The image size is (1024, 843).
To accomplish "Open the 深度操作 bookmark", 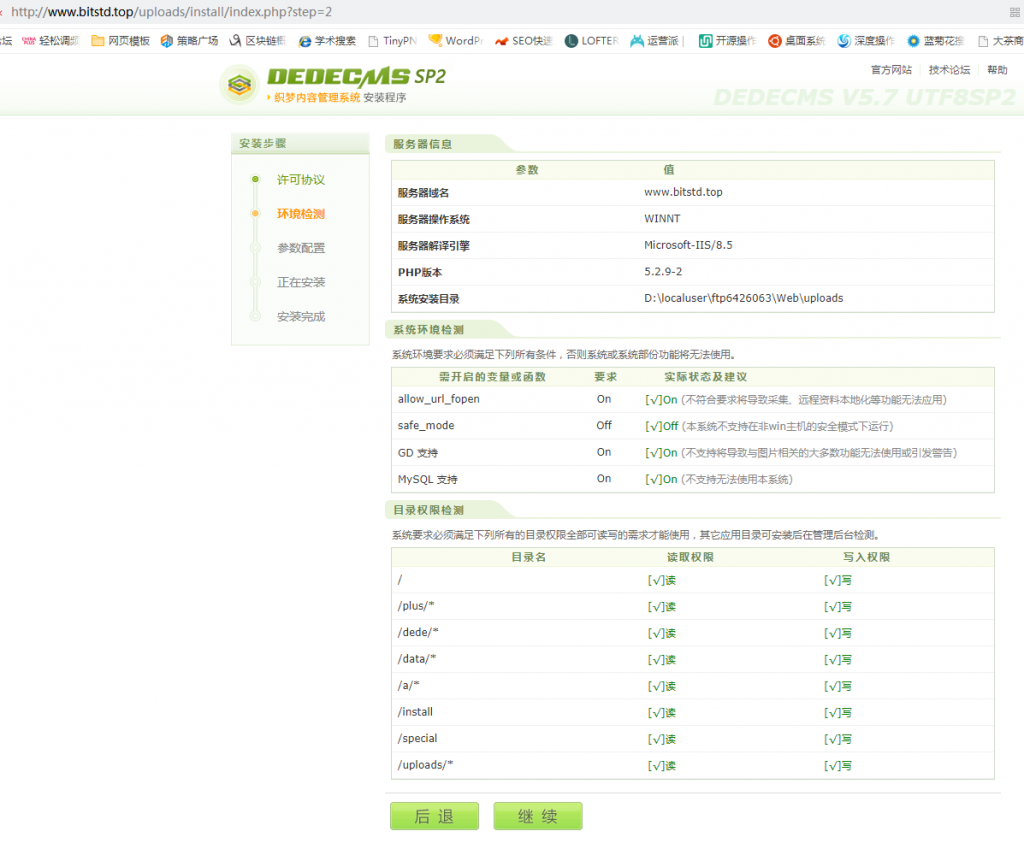I will tap(866, 40).
